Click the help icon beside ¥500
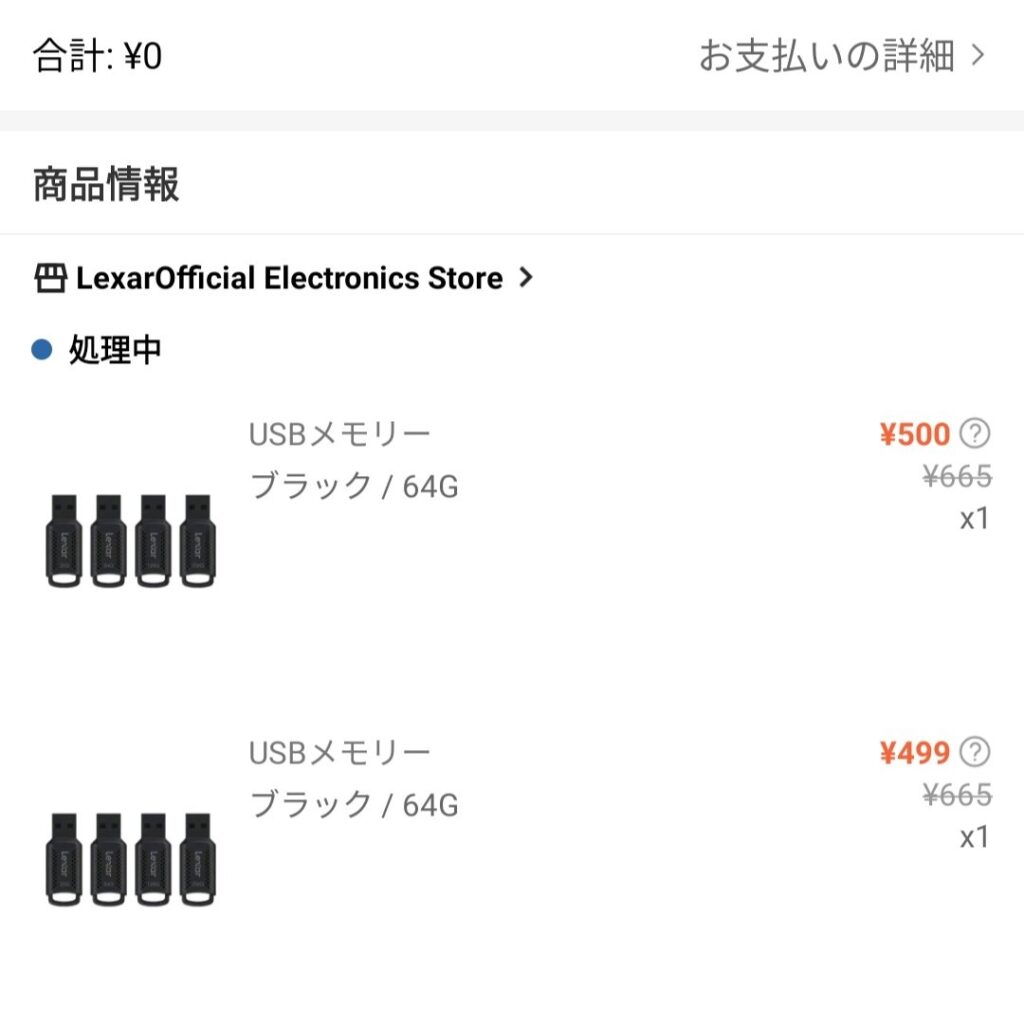This screenshot has width=1024, height=1009. 975,433
